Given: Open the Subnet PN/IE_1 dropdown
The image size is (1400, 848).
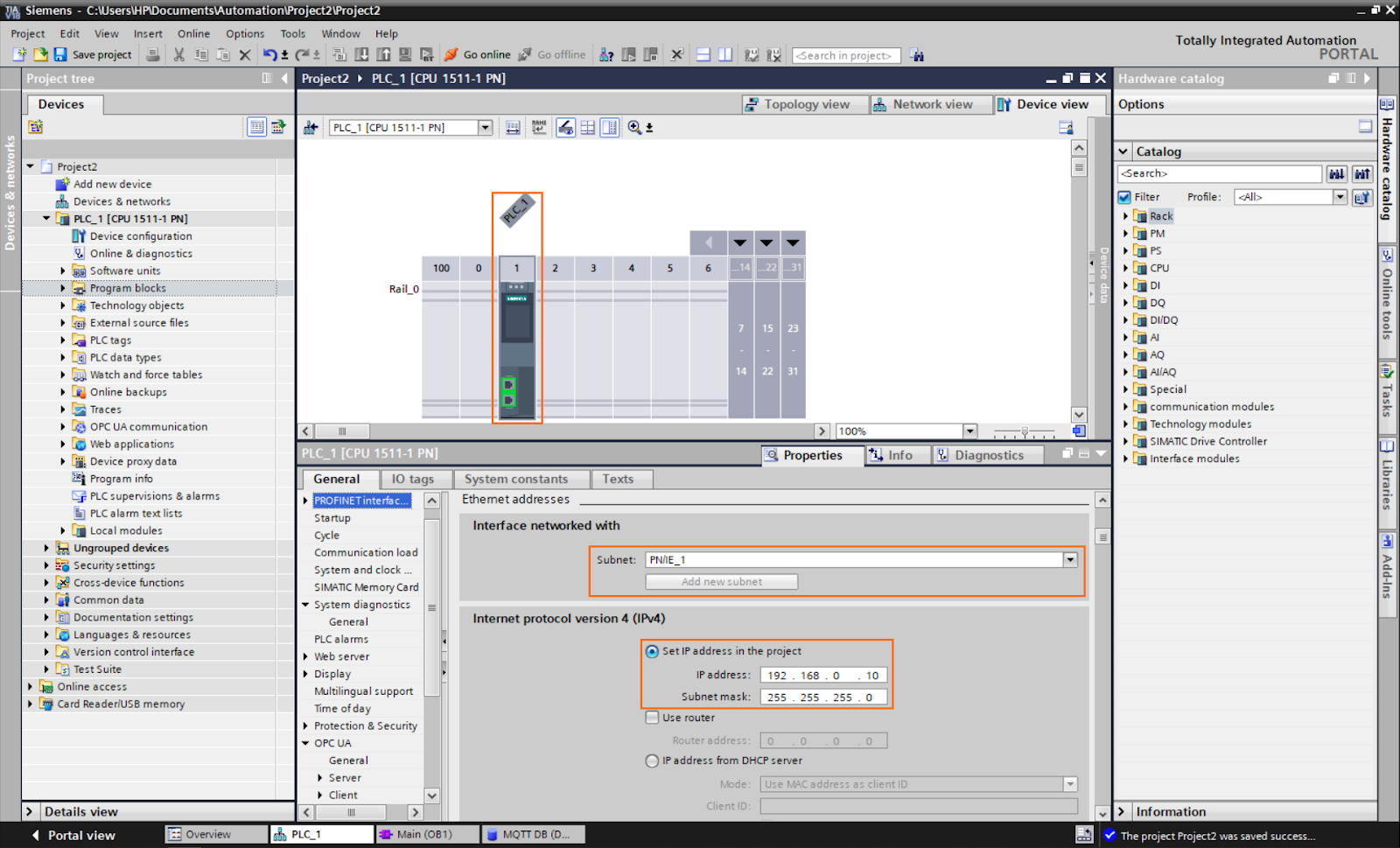Looking at the screenshot, I should click(1070, 560).
